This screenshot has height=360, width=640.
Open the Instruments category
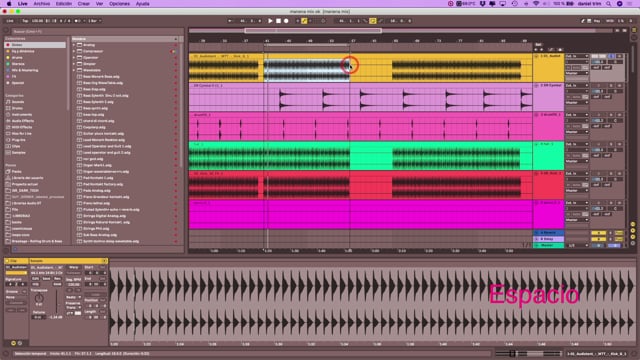tap(22, 115)
